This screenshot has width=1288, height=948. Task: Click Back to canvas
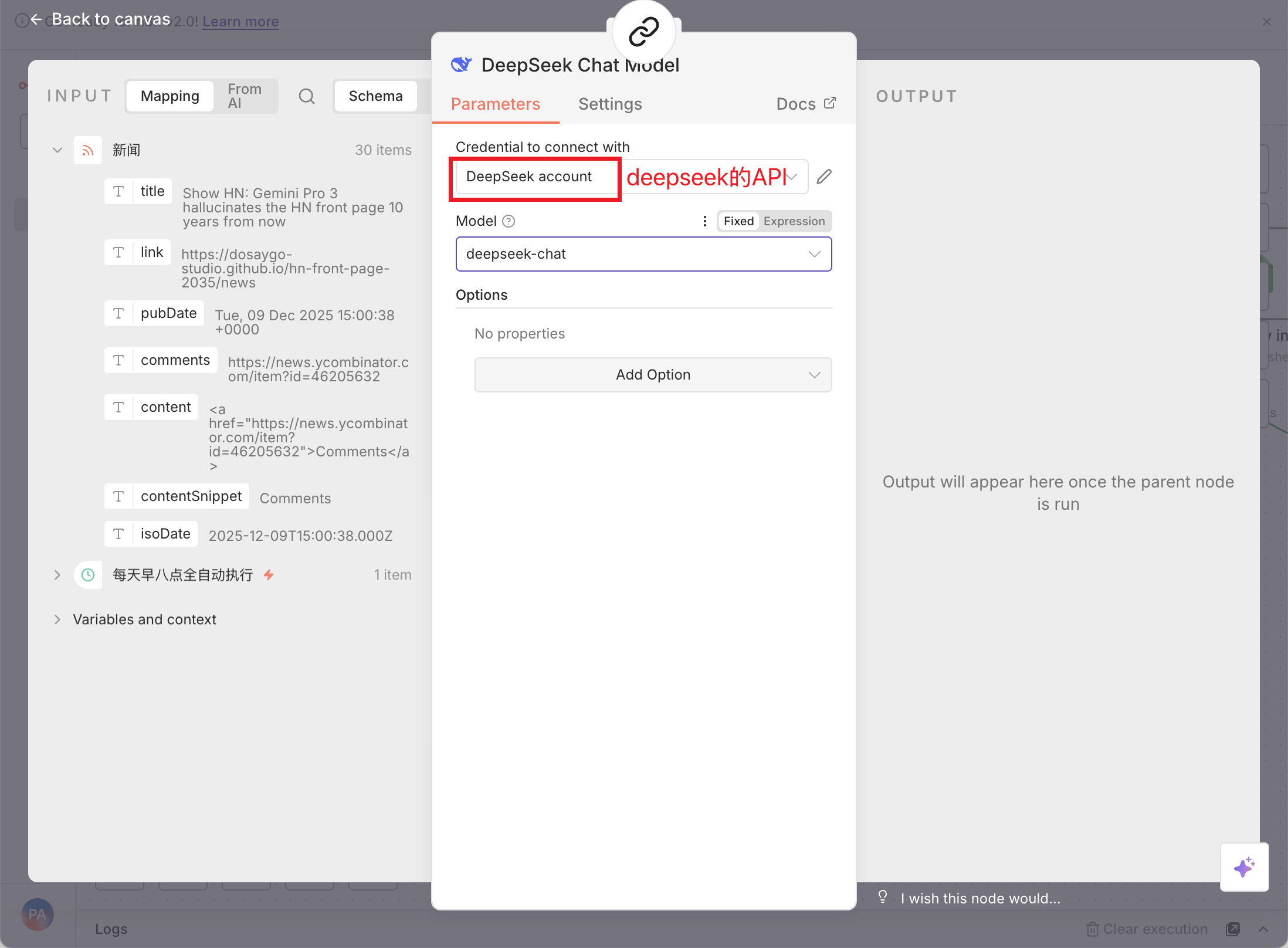coord(101,19)
